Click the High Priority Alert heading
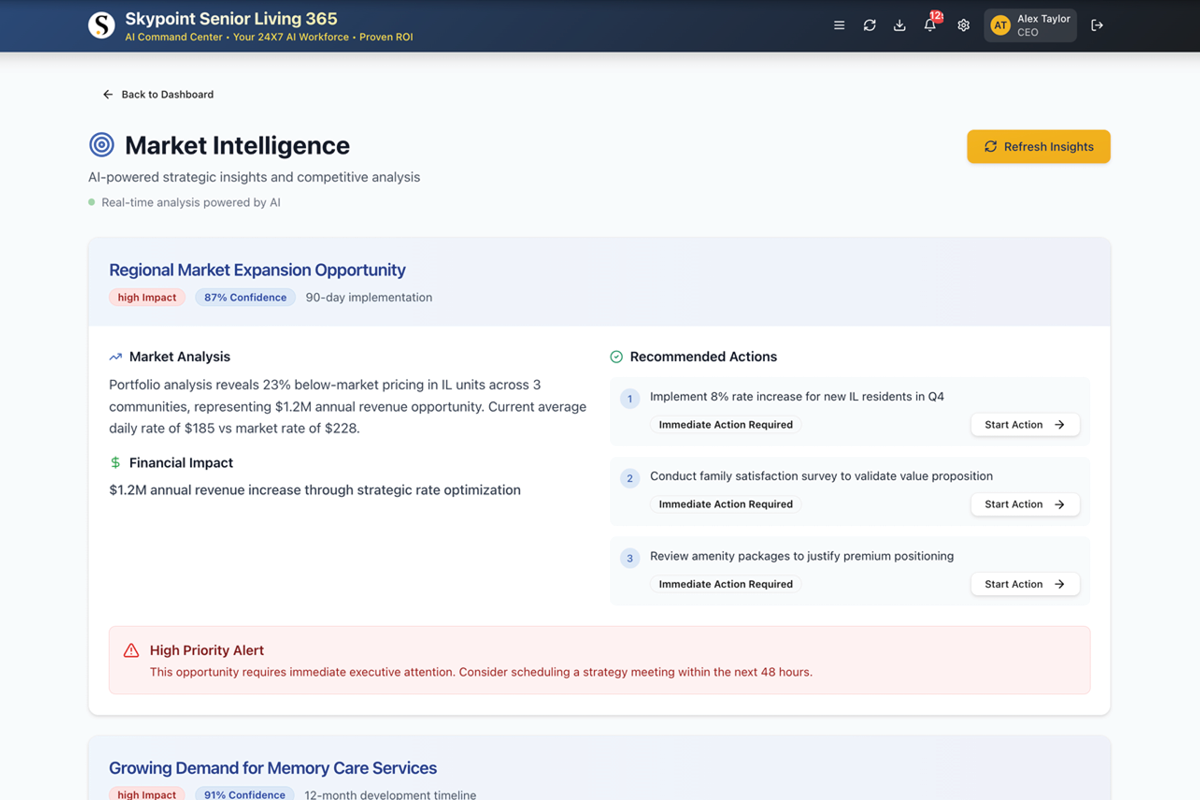This screenshot has width=1200, height=800. pos(207,650)
